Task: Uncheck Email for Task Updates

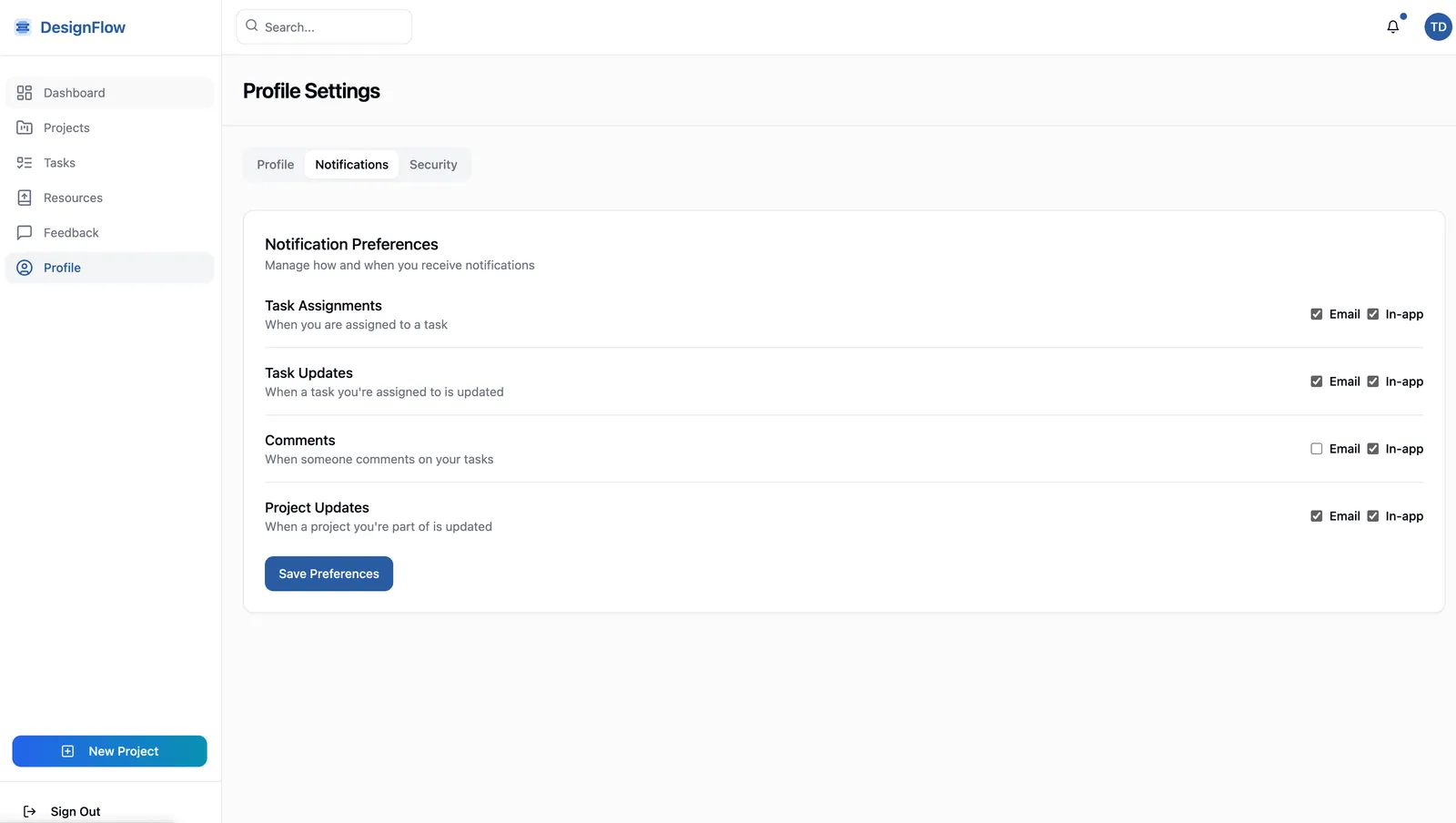Action: (x=1316, y=381)
